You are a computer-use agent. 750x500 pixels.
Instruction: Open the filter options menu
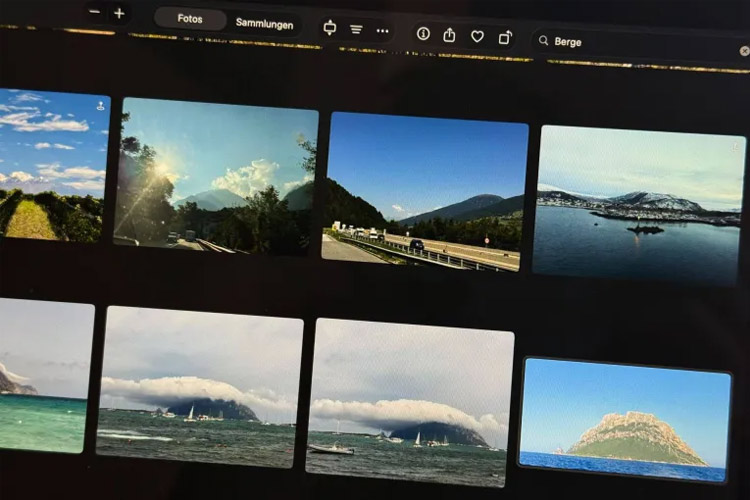356,29
